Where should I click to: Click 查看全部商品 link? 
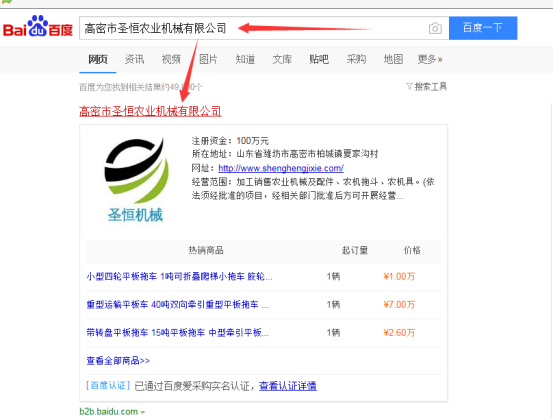(118, 361)
